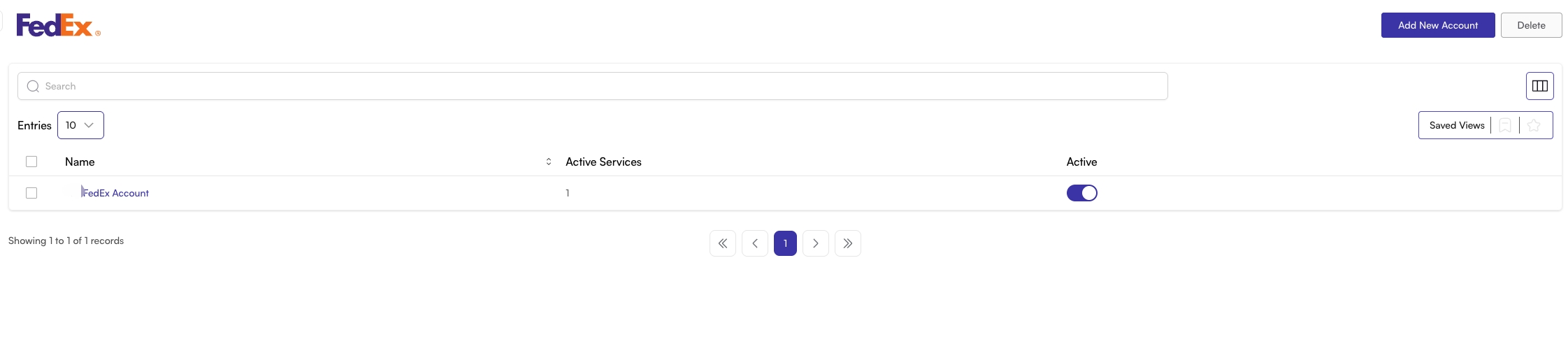Image resolution: width=1568 pixels, height=351 pixels.
Task: Go to first page double-chevron icon
Action: (x=723, y=243)
